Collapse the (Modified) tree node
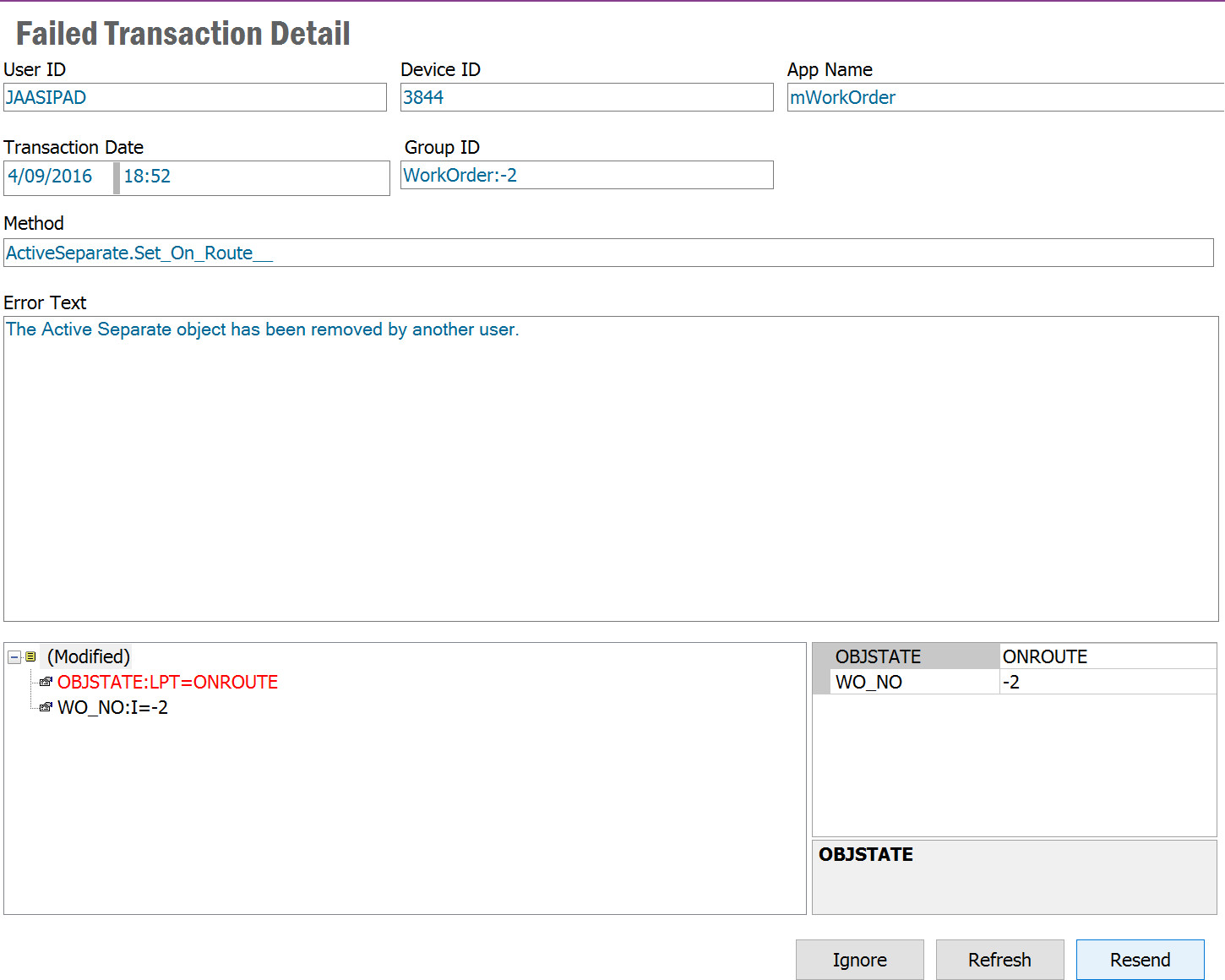 click(14, 657)
